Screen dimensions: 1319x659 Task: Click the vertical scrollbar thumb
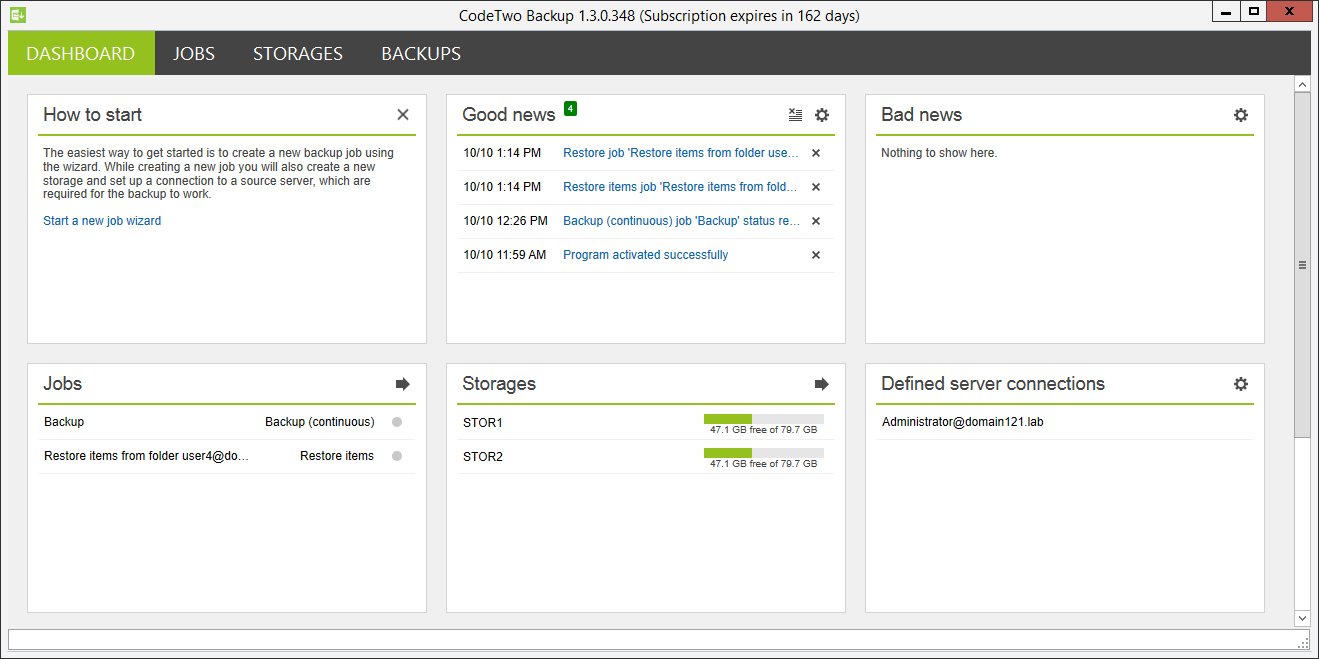(1302, 265)
